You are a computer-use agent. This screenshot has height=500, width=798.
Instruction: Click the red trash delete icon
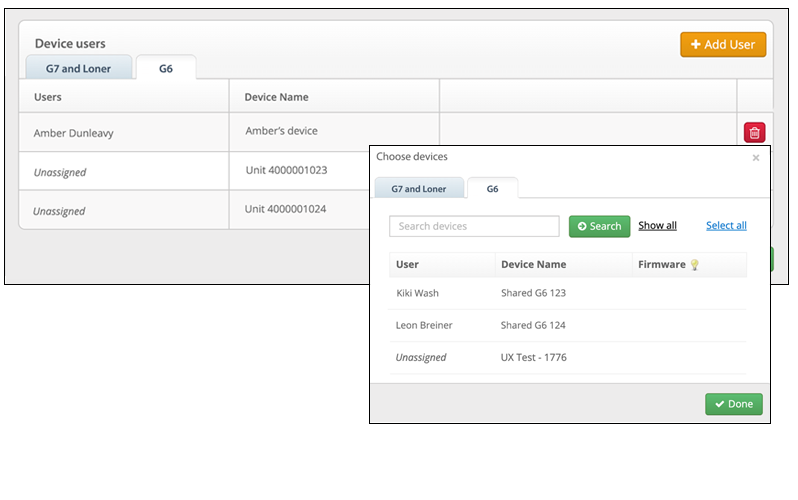[754, 132]
